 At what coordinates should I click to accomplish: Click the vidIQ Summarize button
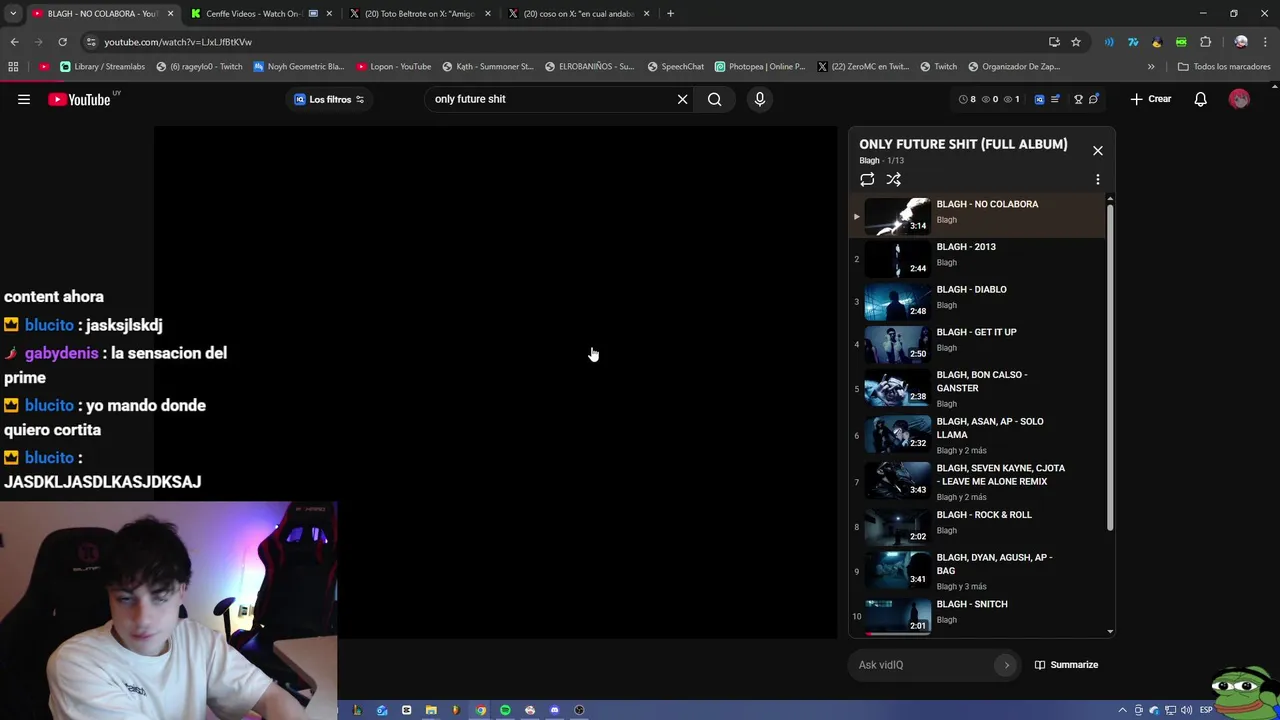pos(1066,665)
